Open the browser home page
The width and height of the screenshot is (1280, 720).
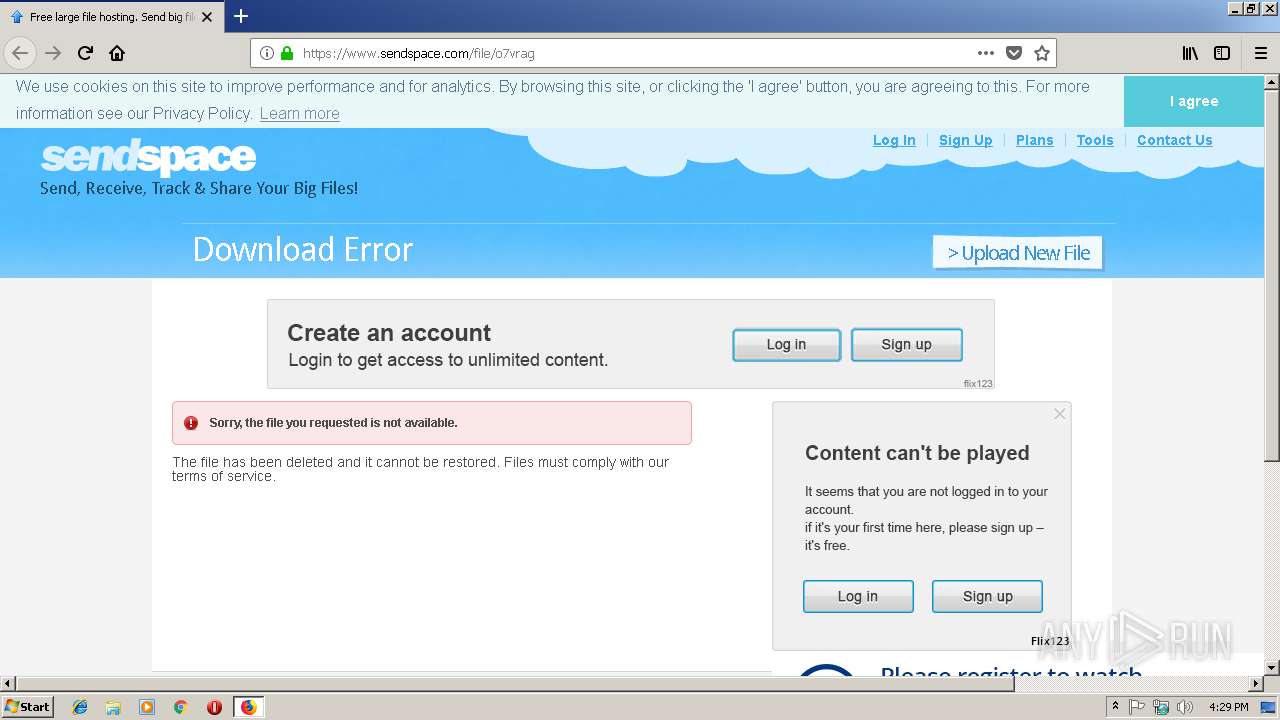pyautogui.click(x=117, y=53)
